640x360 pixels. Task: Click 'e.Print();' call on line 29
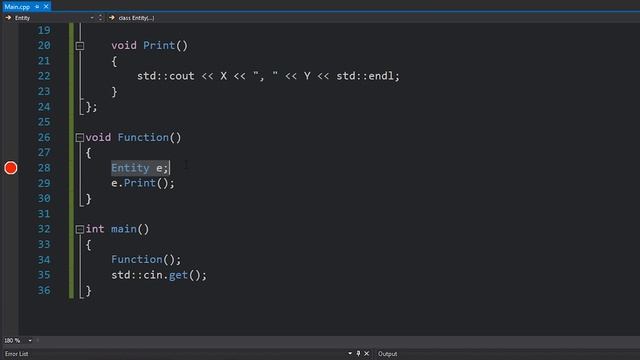coord(143,183)
